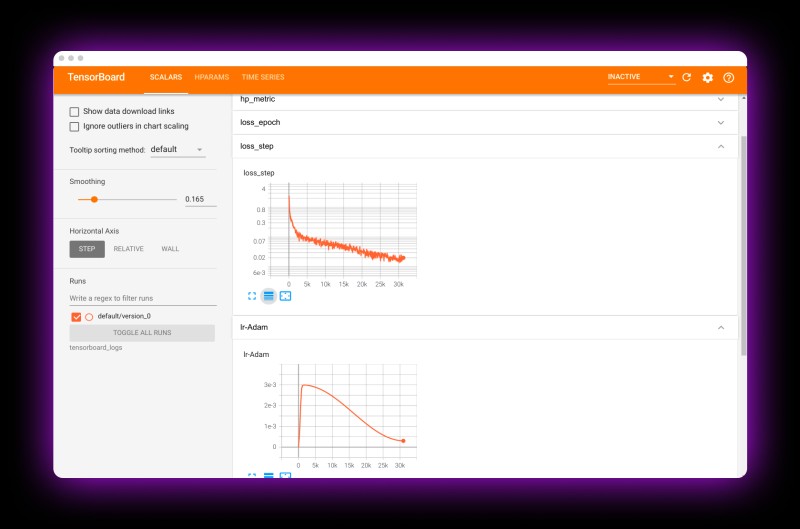800x529 pixels.
Task: Click the TOGGLE ALL RUNS button
Action: point(142,333)
